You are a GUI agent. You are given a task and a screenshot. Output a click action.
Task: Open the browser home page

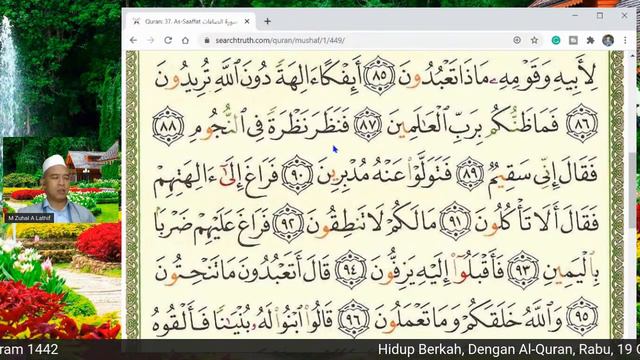185,40
